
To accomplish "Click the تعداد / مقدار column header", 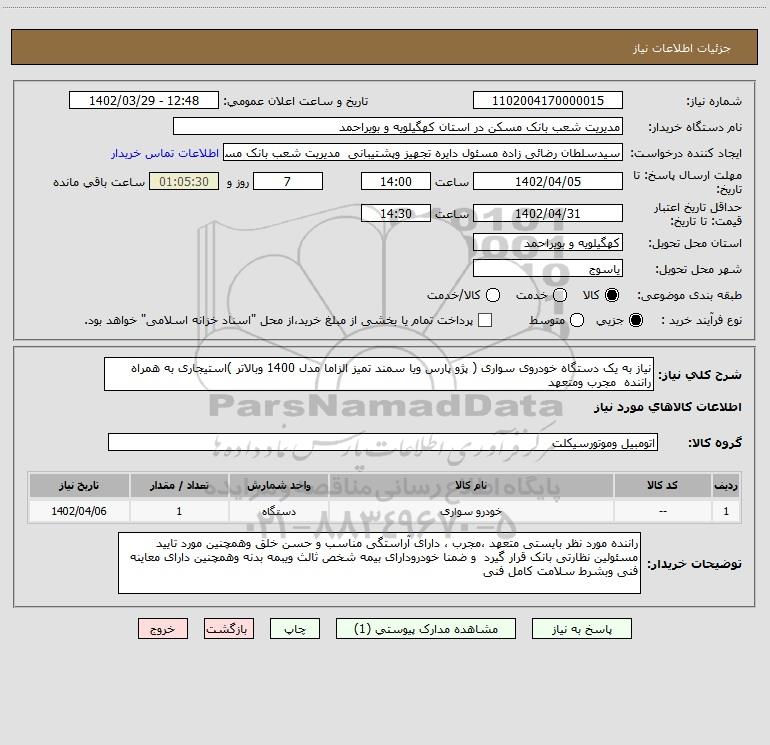I will (179, 485).
